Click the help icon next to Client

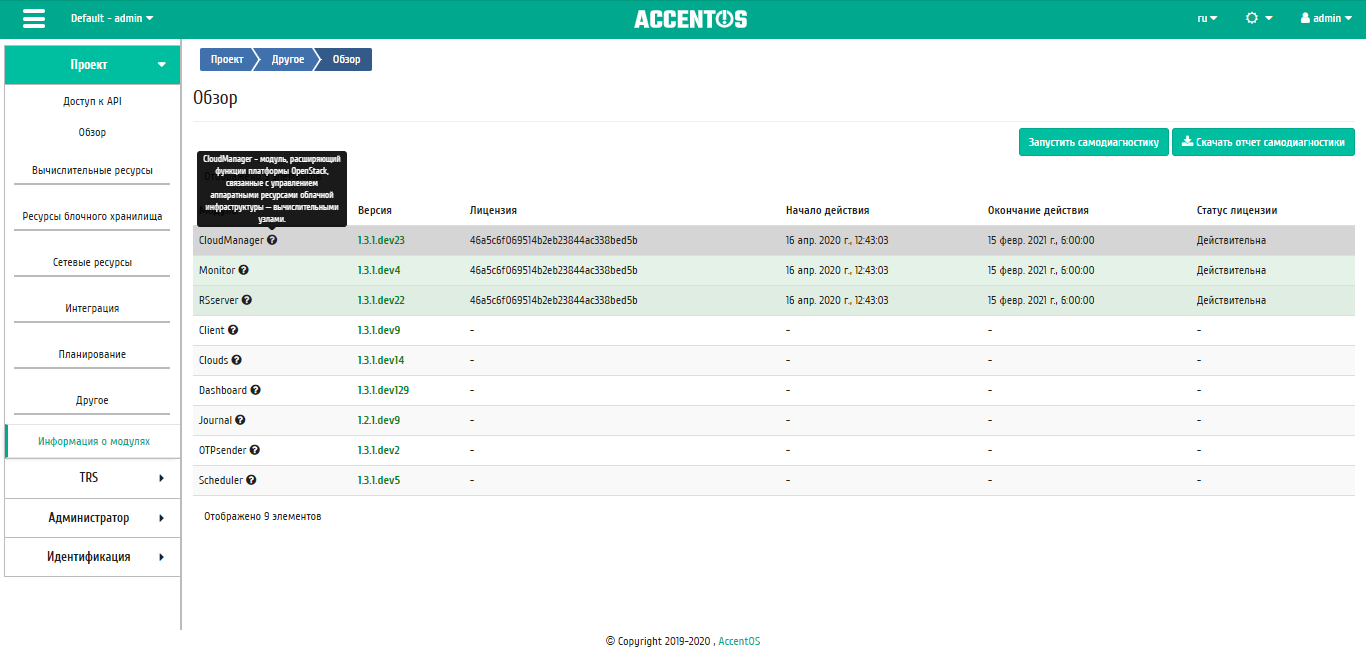coord(233,330)
